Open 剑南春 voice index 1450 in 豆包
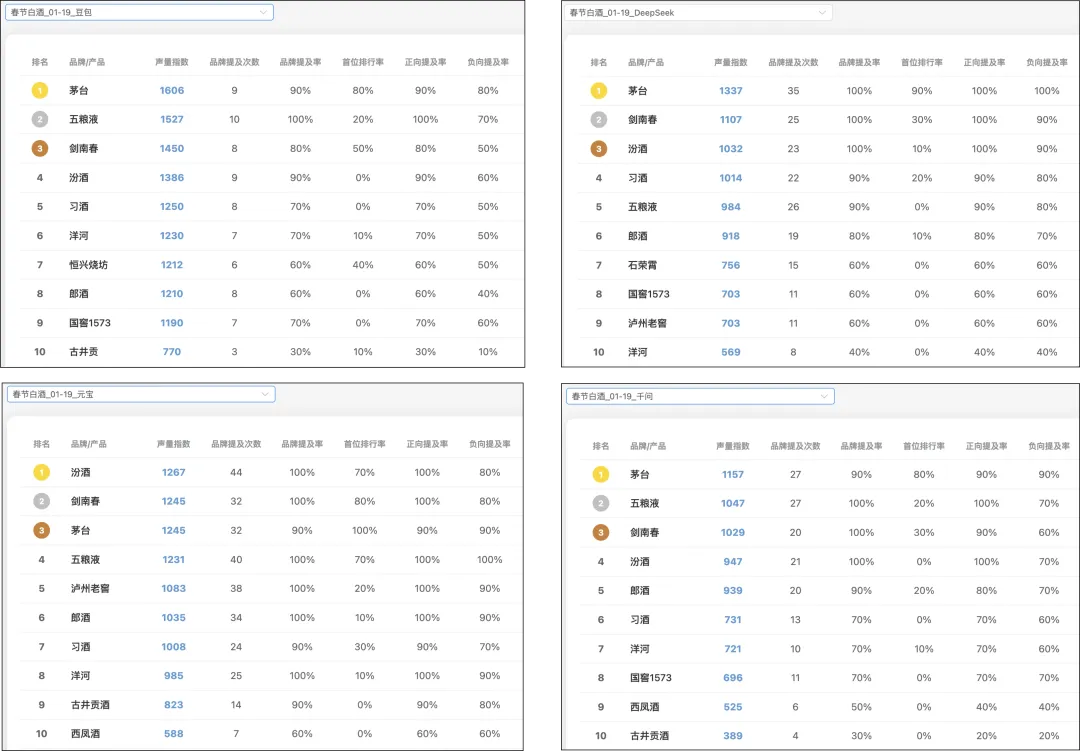 pyautogui.click(x=172, y=148)
